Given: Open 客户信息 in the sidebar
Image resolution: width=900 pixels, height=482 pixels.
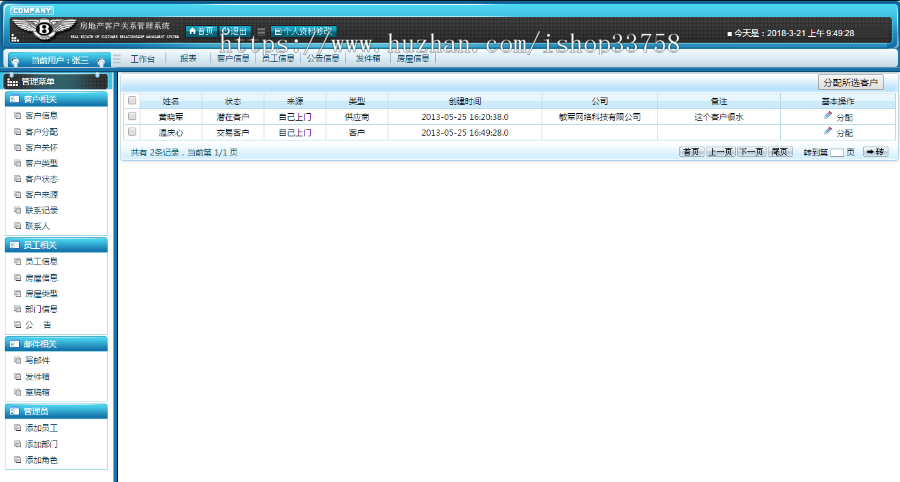Looking at the screenshot, I should pos(41,116).
